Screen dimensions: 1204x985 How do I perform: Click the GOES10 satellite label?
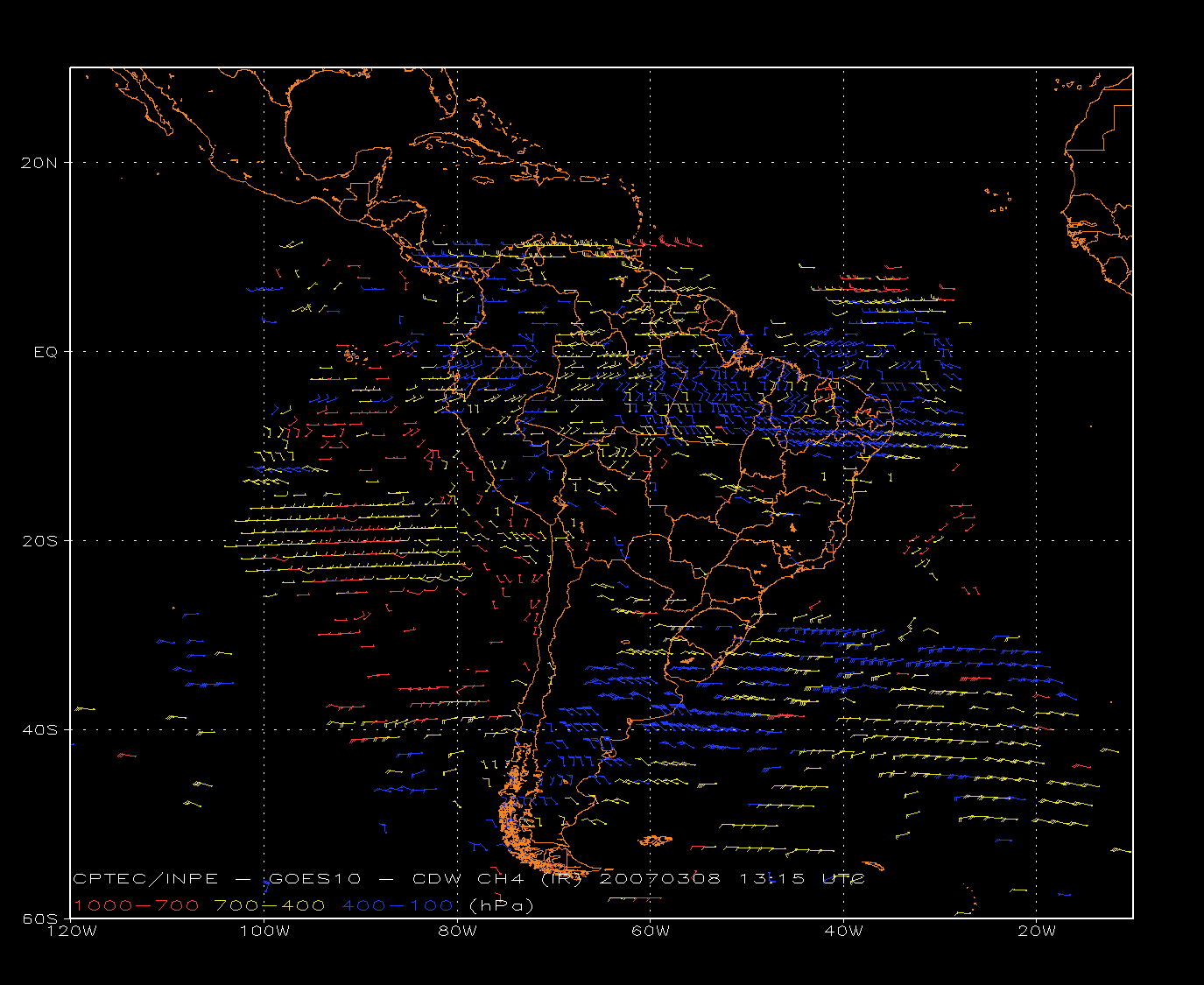point(315,878)
